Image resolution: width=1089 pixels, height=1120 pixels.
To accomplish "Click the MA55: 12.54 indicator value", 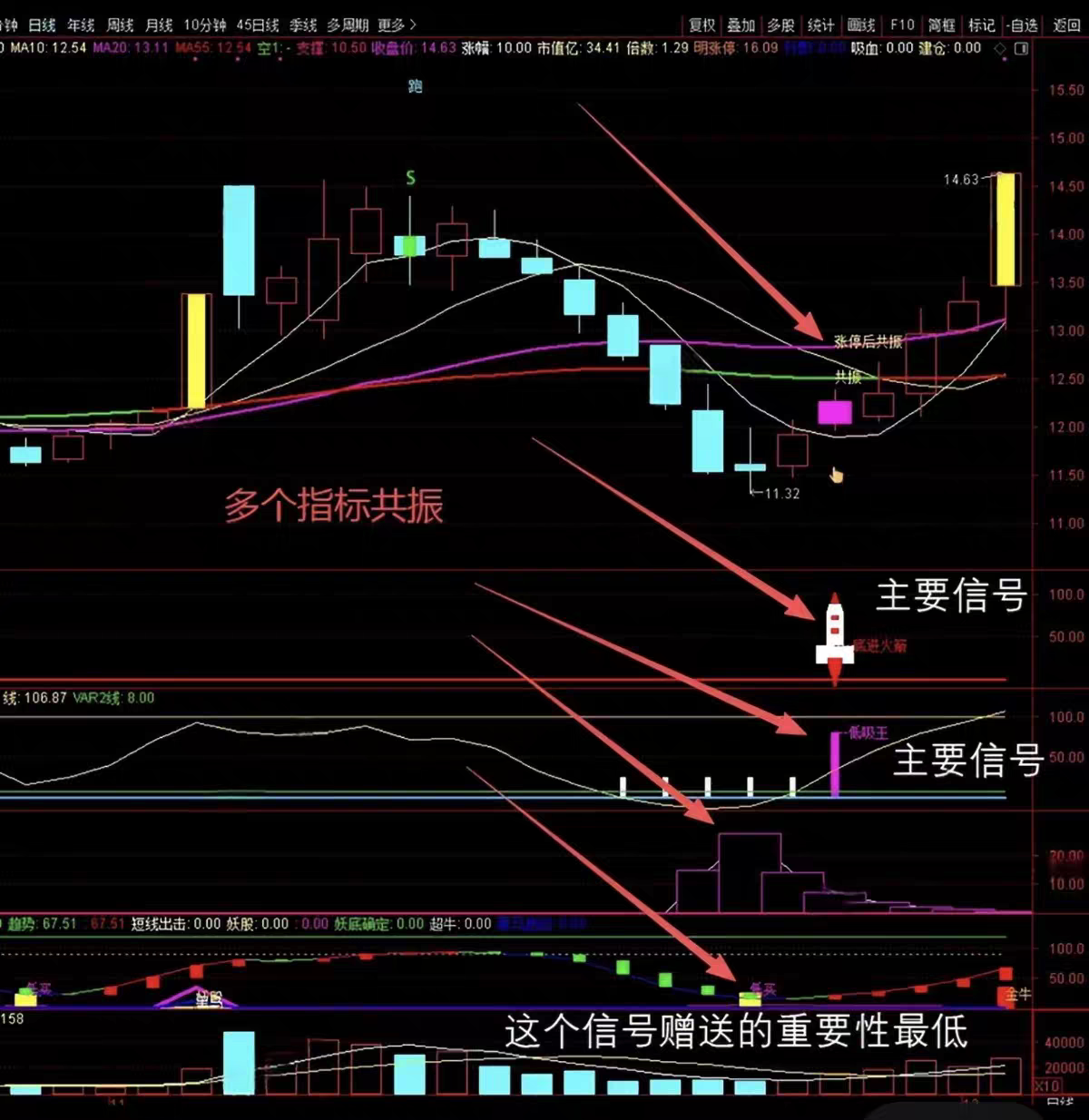I will coord(212,47).
